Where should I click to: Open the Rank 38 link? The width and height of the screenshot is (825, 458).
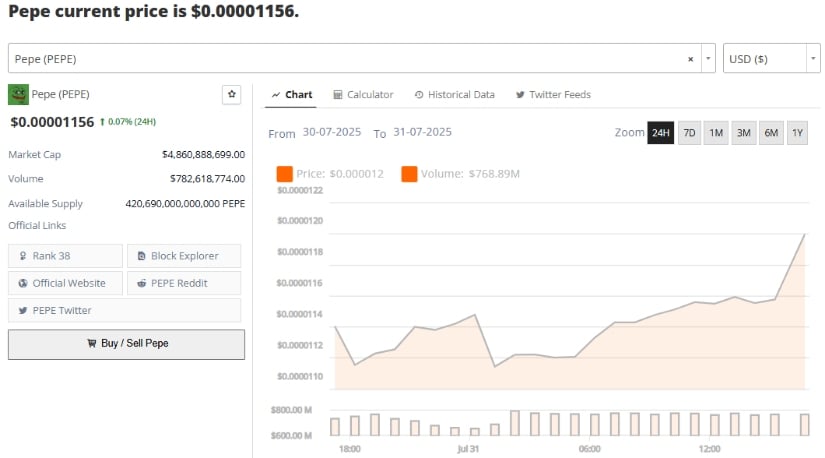65,256
